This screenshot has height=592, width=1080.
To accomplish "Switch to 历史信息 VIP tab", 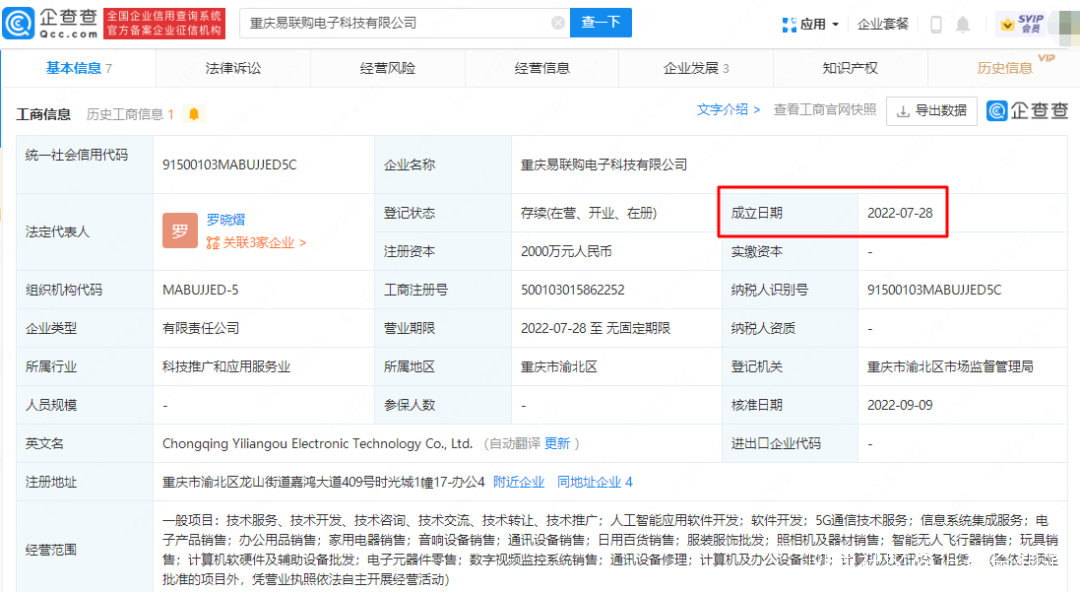I will 1005,68.
